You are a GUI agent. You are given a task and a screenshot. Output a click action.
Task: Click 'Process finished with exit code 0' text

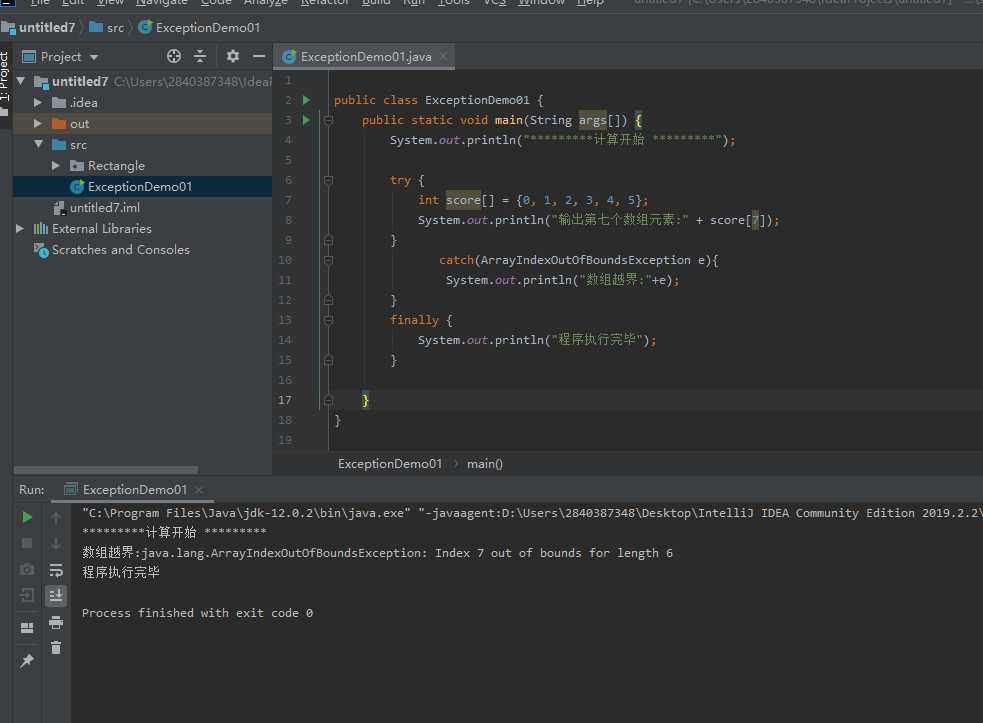[197, 613]
